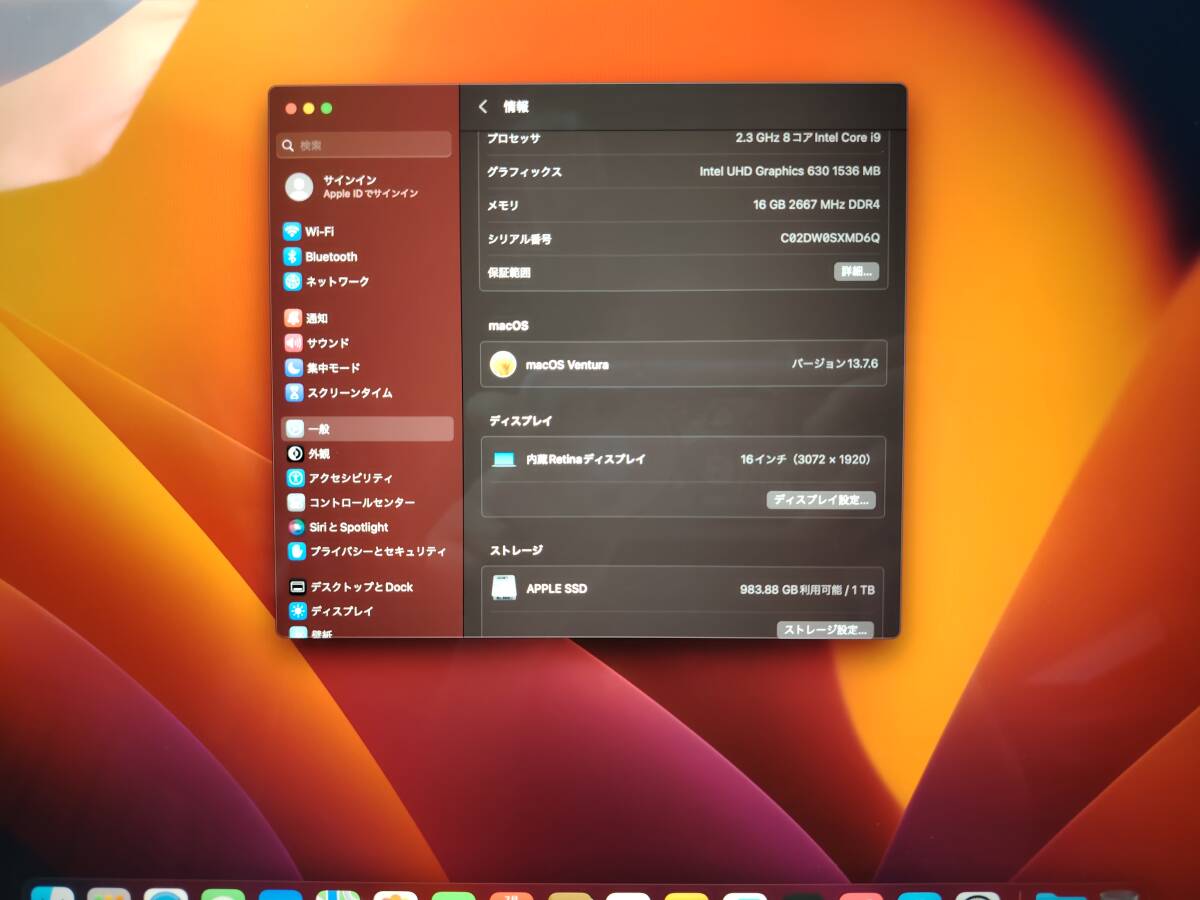Click the green zoom window button
The image size is (1200, 900).
[326, 109]
